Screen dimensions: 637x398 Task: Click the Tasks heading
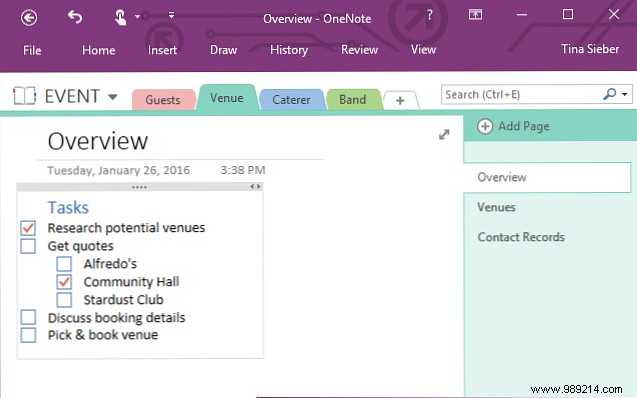(68, 208)
